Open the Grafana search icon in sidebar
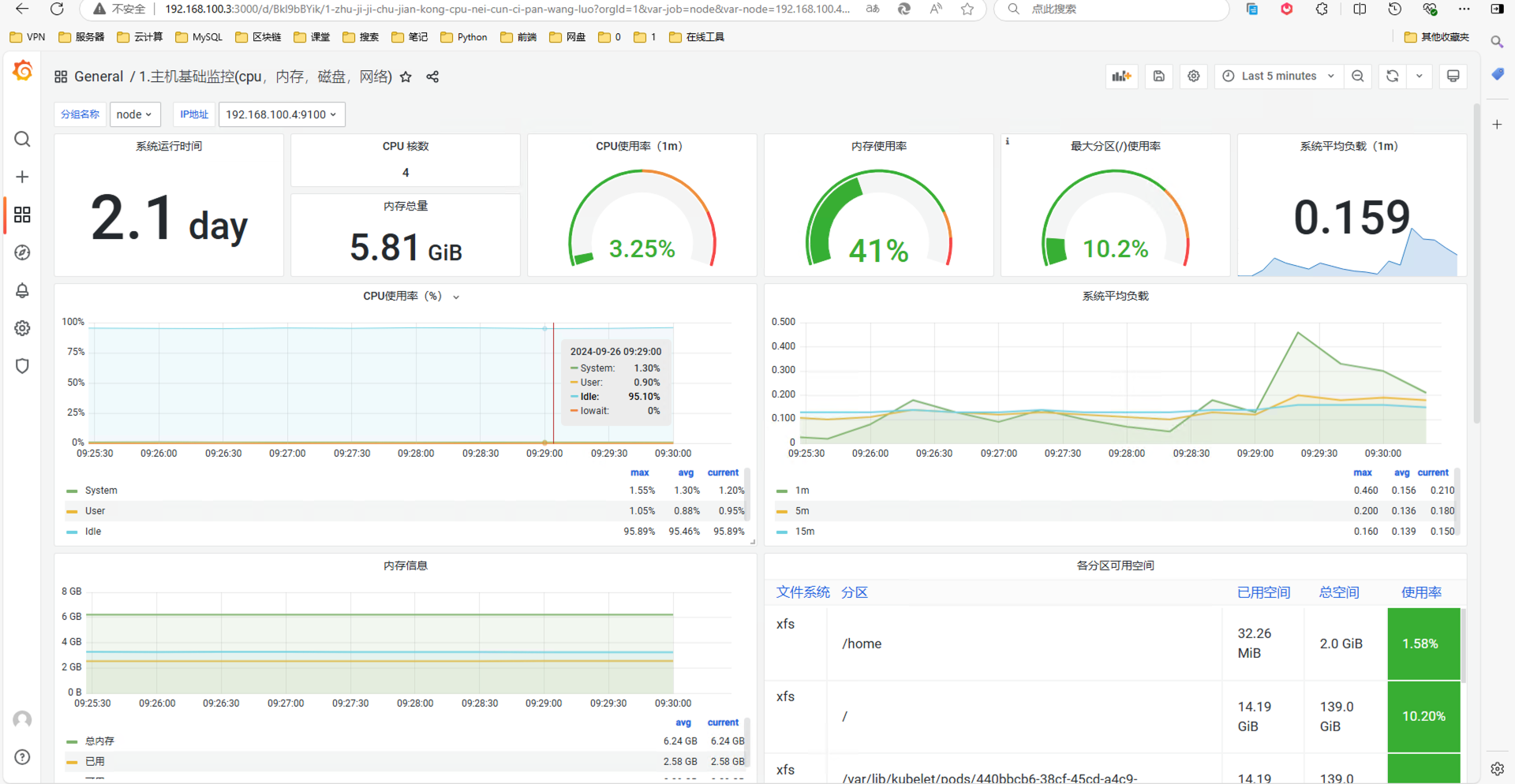The image size is (1515, 784). [x=22, y=140]
